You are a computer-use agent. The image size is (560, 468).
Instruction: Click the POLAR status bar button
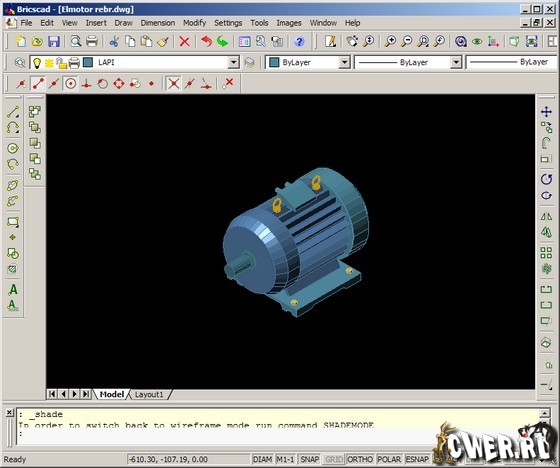pyautogui.click(x=389, y=459)
